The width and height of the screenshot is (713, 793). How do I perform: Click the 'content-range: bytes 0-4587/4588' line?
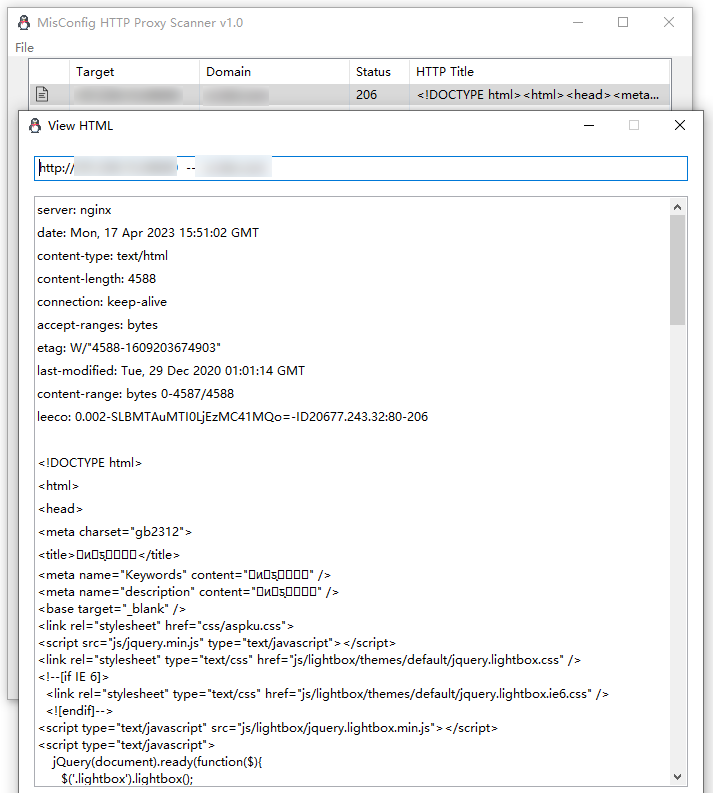pos(136,394)
